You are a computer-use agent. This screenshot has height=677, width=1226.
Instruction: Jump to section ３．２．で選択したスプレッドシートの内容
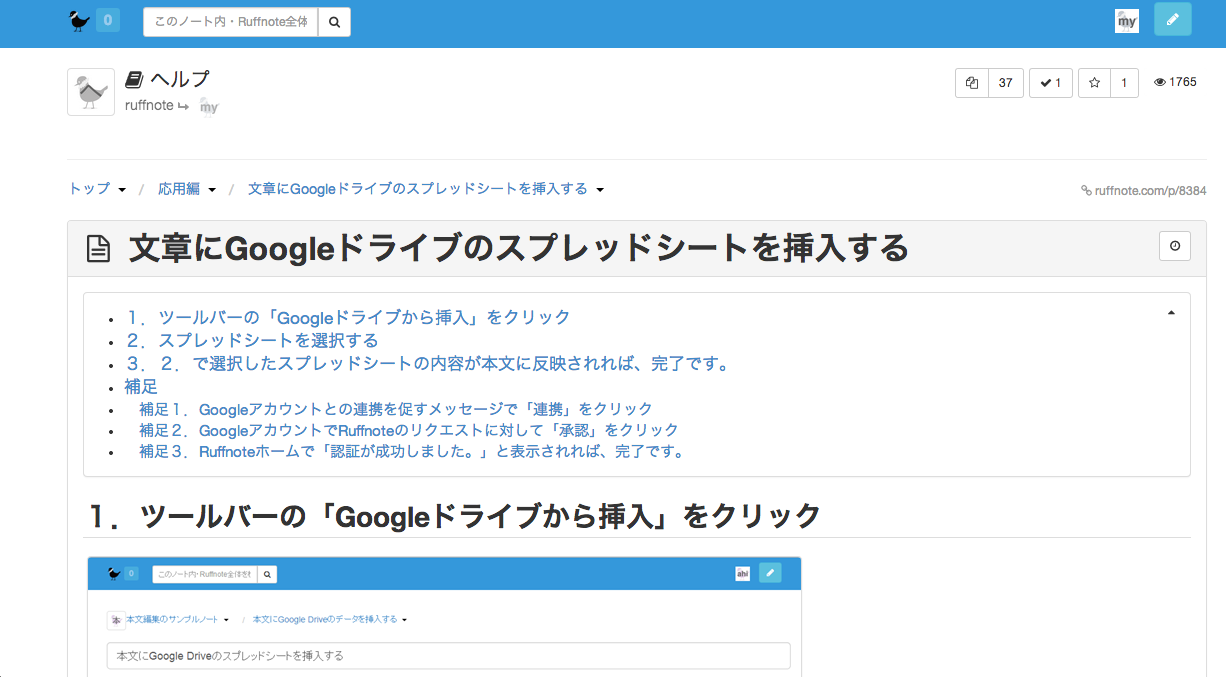(x=428, y=363)
